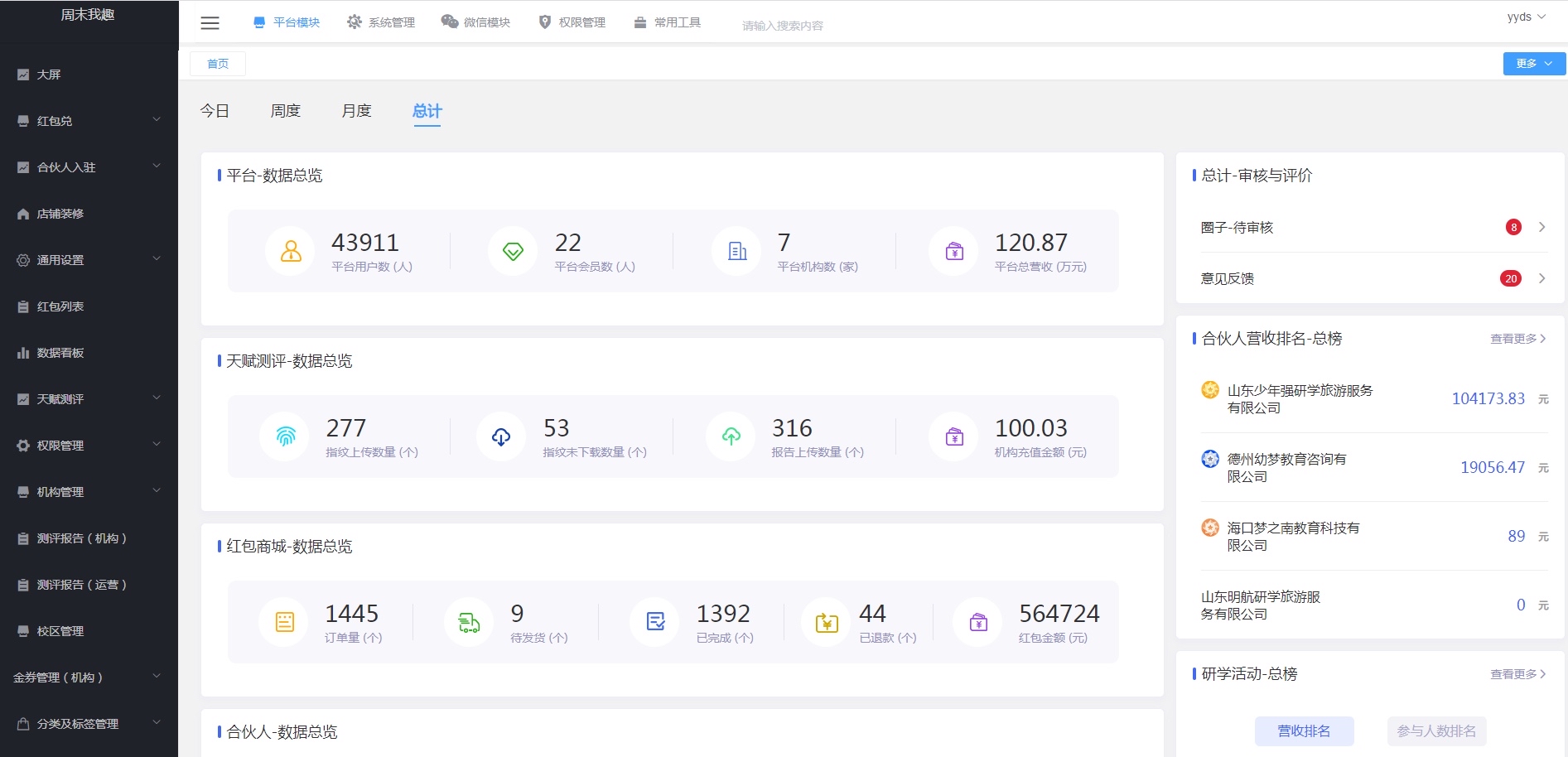The image size is (1568, 757).
Task: Toggle the hamburger sidebar collapse icon
Action: (x=210, y=23)
